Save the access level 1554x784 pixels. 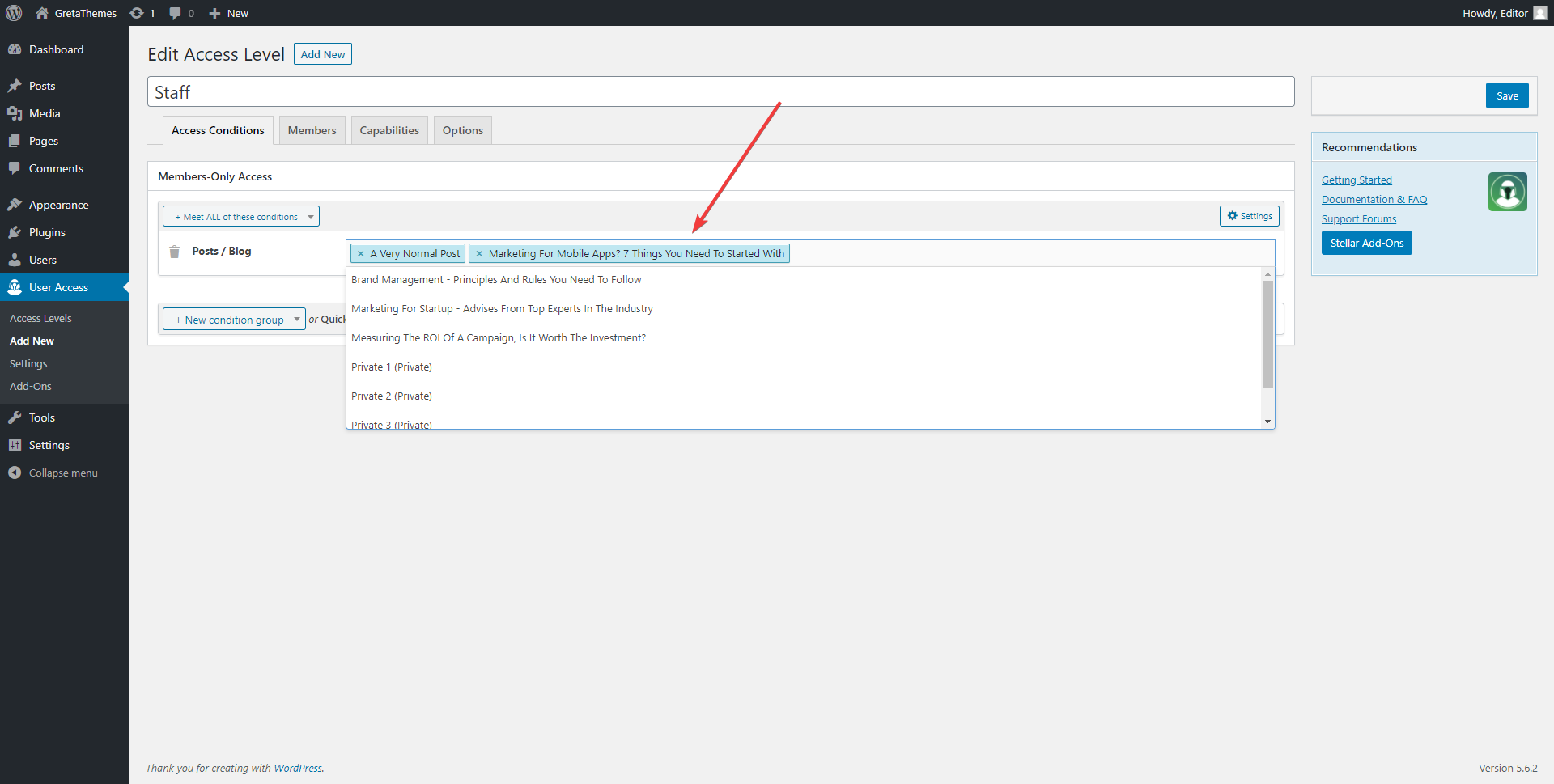pyautogui.click(x=1507, y=95)
